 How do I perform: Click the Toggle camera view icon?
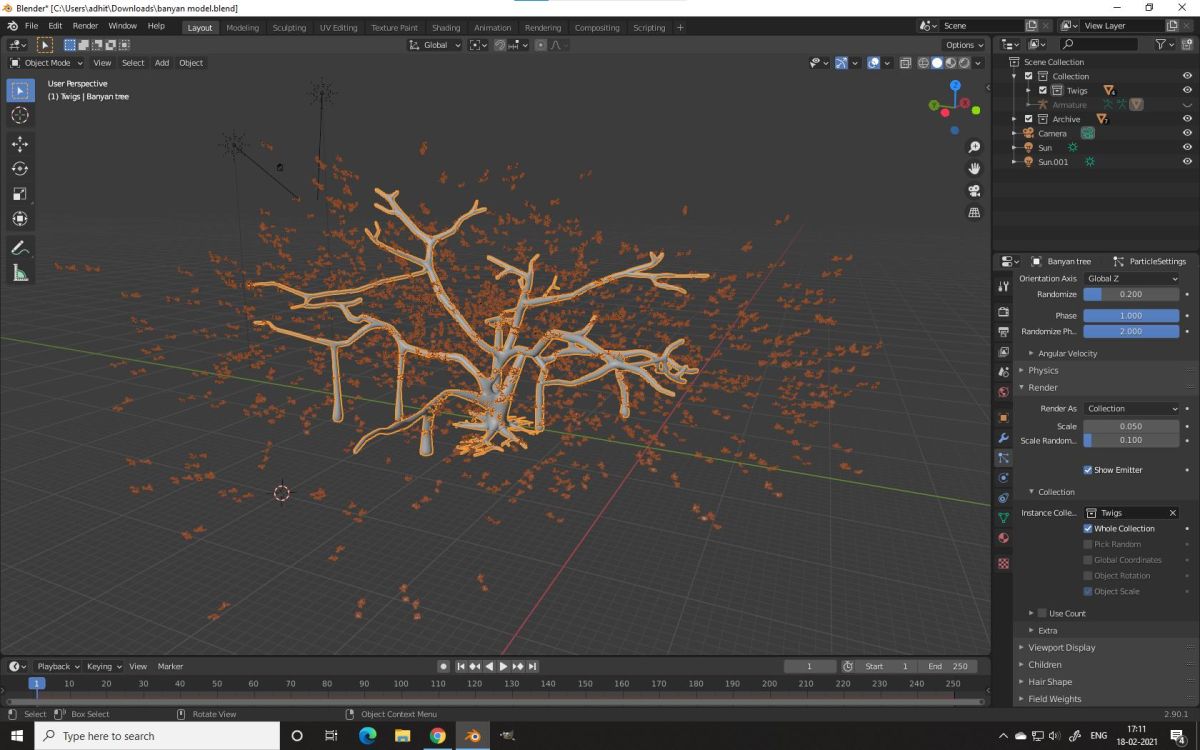(x=974, y=191)
